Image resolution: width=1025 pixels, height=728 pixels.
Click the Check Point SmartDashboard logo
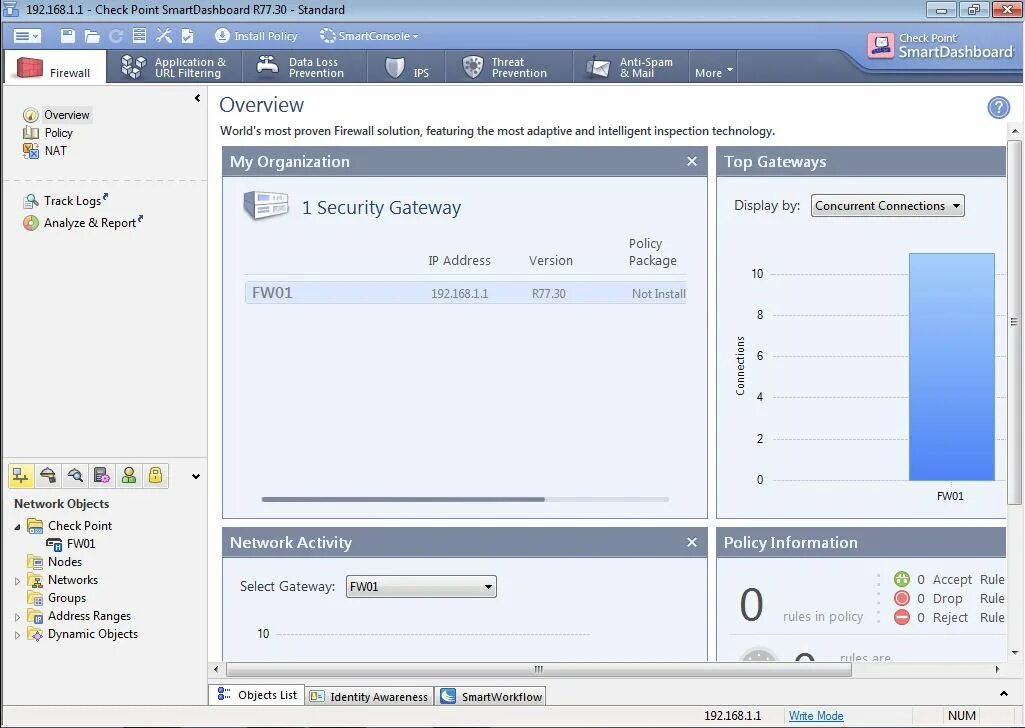[940, 45]
